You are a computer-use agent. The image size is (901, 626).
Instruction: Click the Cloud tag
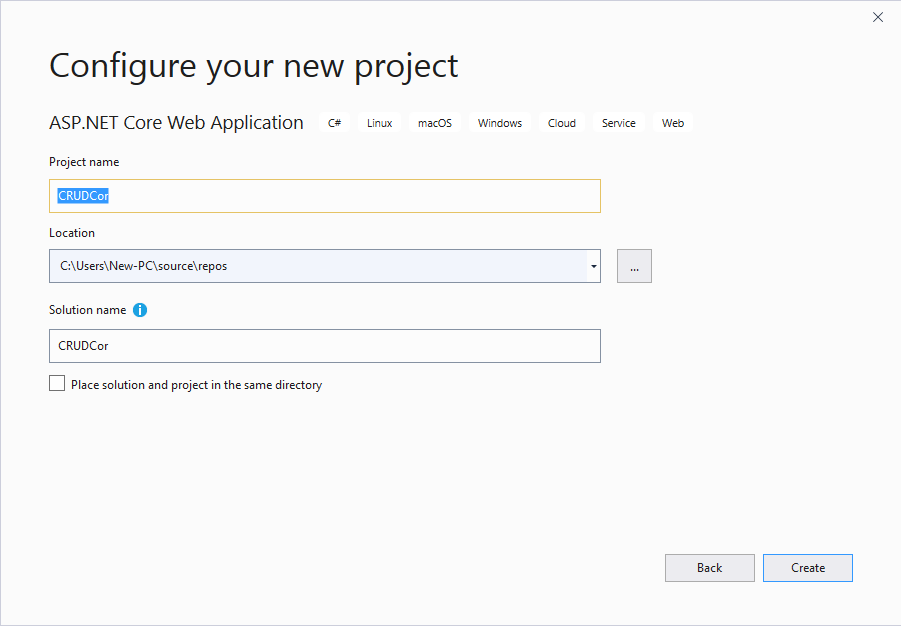pos(562,123)
